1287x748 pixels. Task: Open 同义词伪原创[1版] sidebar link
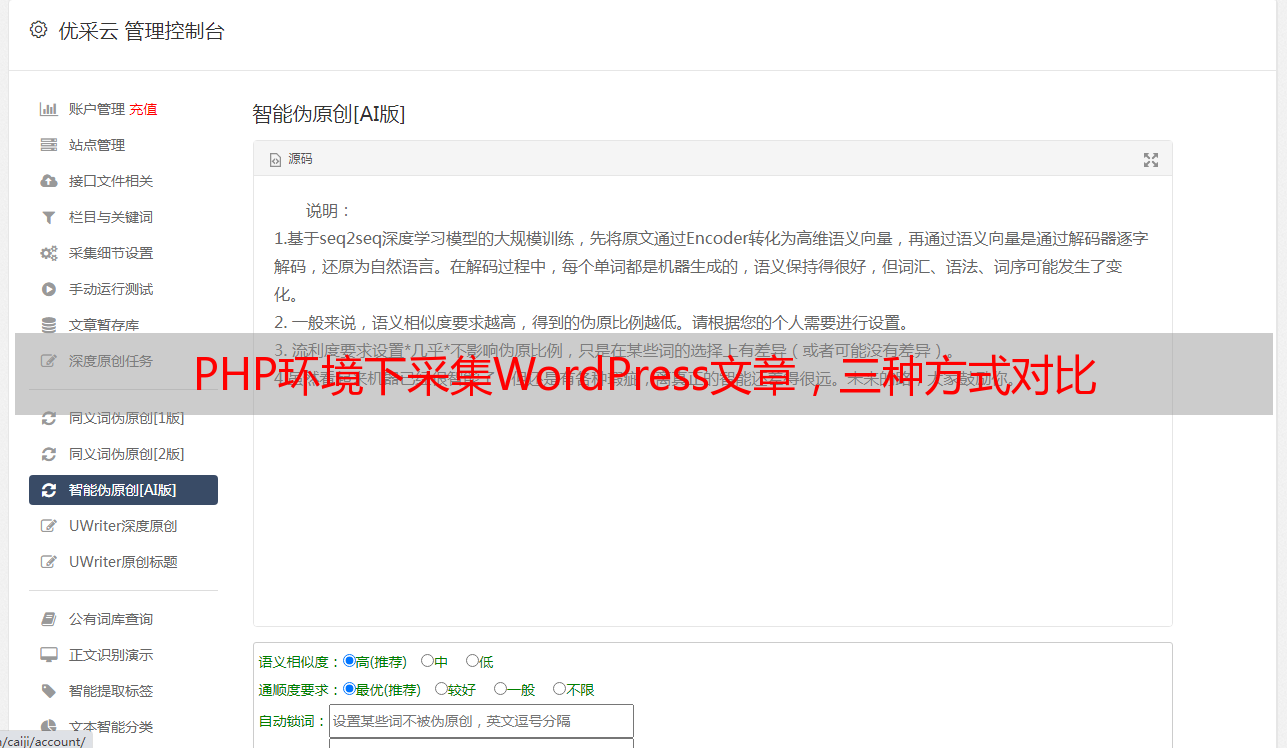coord(127,418)
